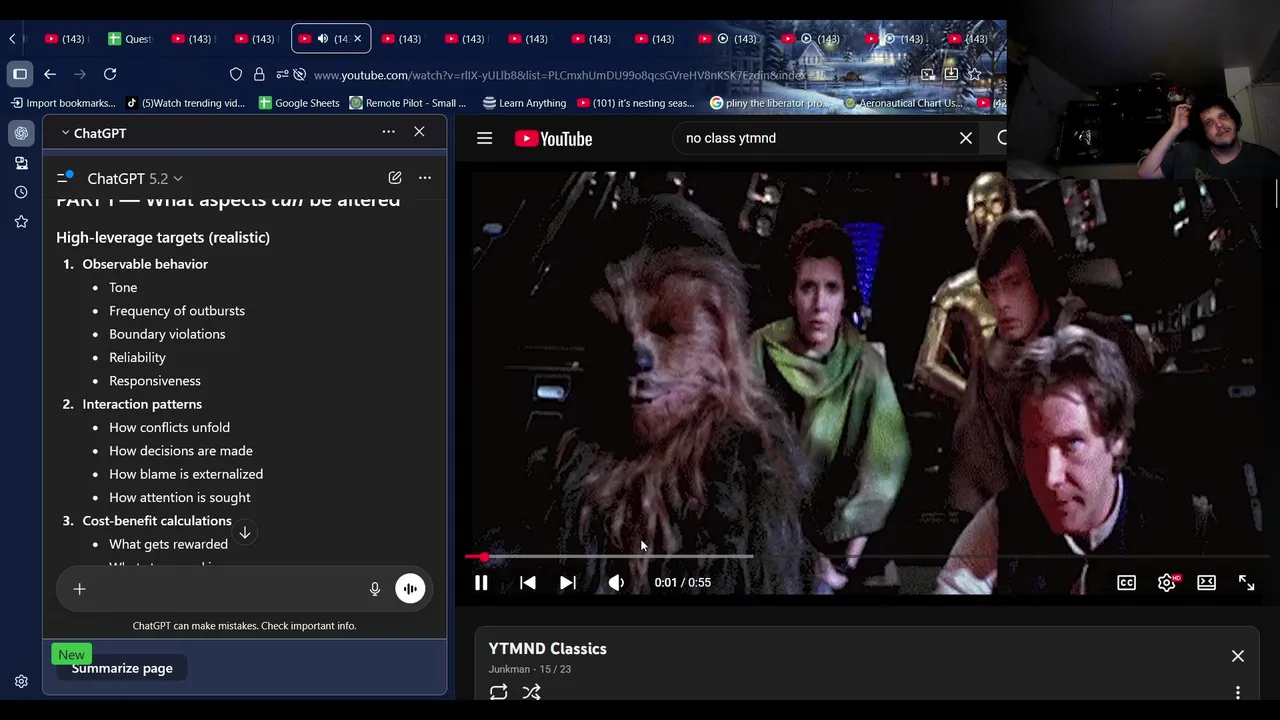Seek on the video progress bar
Viewport: 1280px width, 720px height.
[x=866, y=556]
